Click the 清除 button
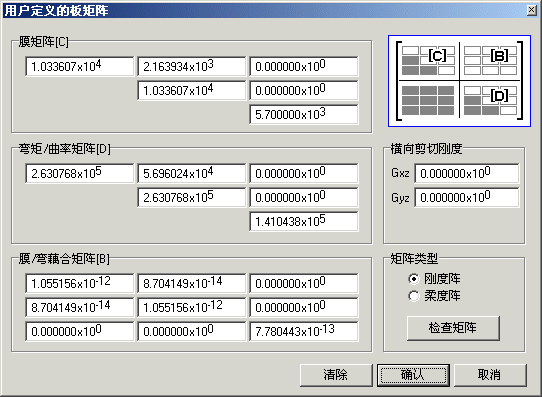 pyautogui.click(x=336, y=375)
